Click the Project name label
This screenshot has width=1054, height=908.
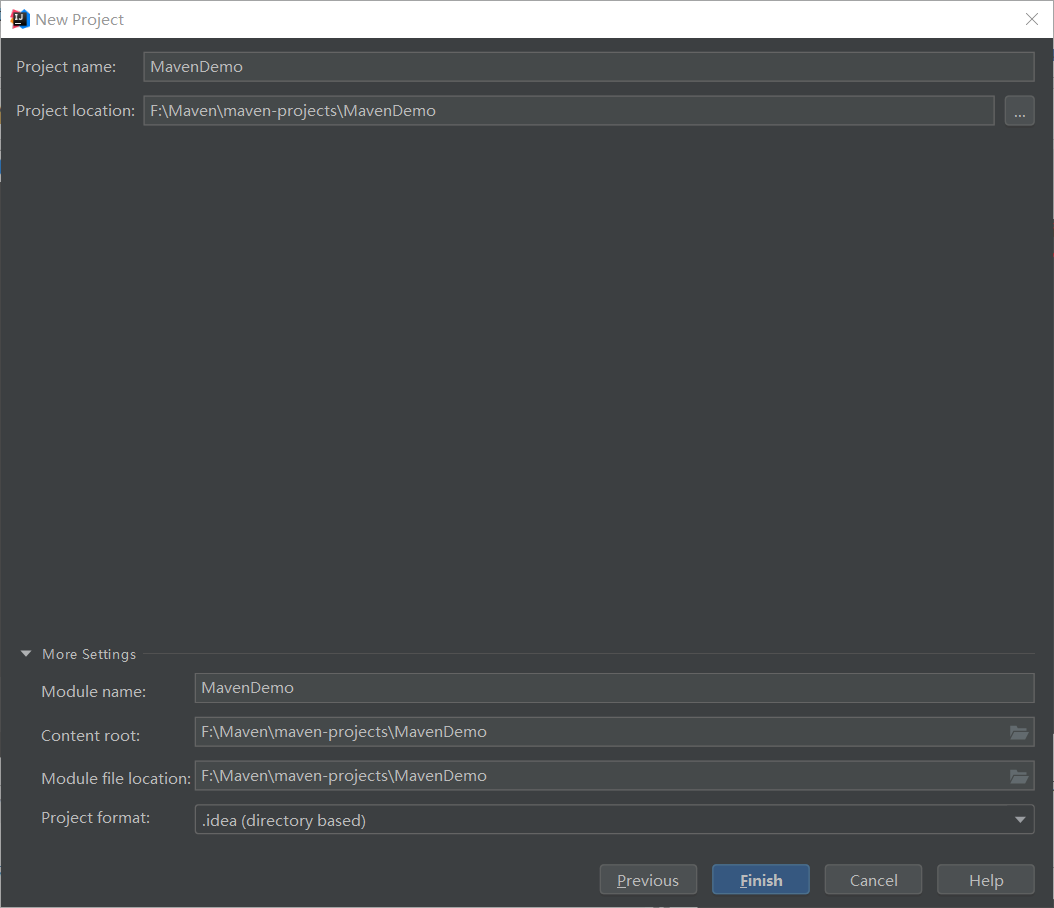(x=67, y=66)
